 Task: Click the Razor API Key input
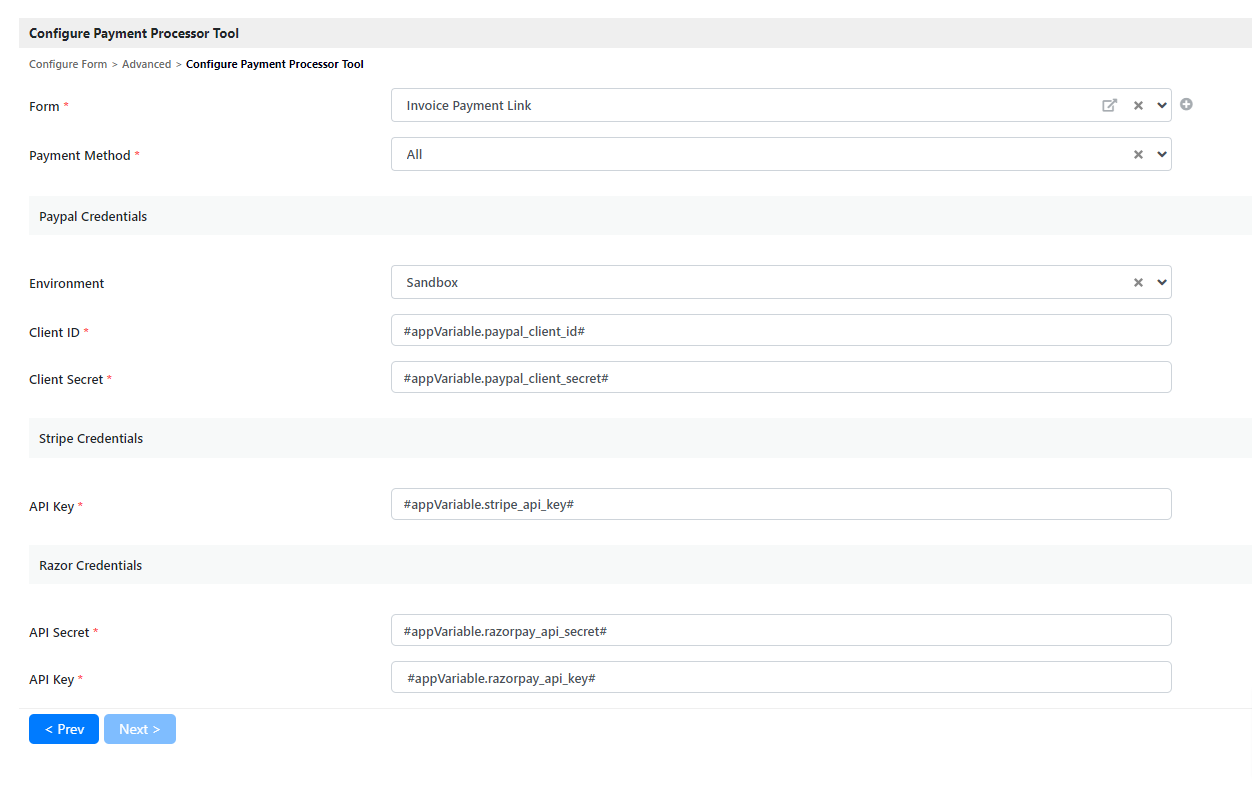point(780,678)
